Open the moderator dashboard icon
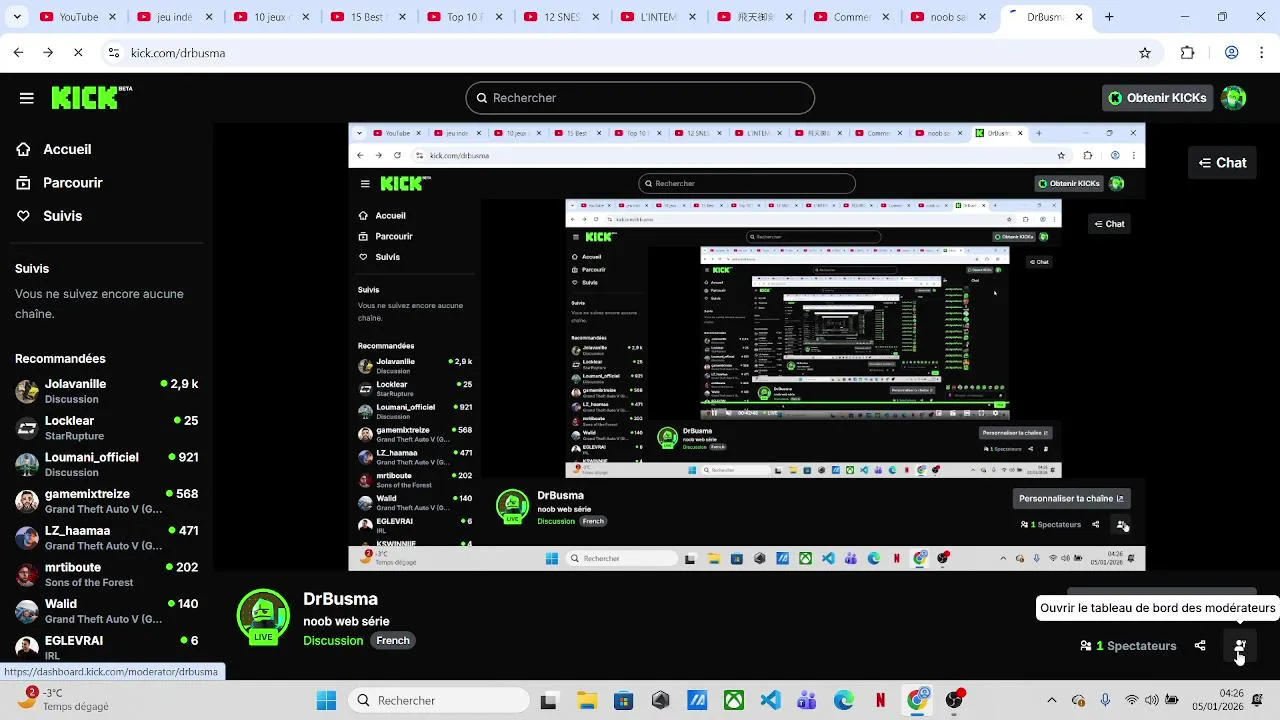Viewport: 1280px width, 720px height. [x=1240, y=646]
